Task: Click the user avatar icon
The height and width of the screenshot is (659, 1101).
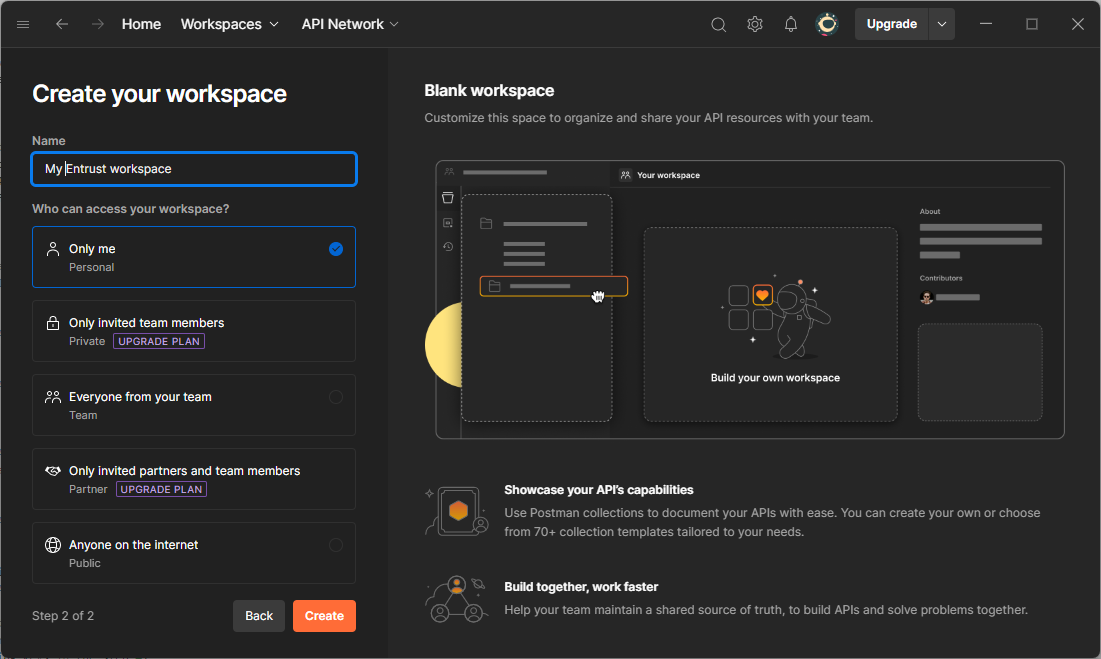Action: point(827,24)
